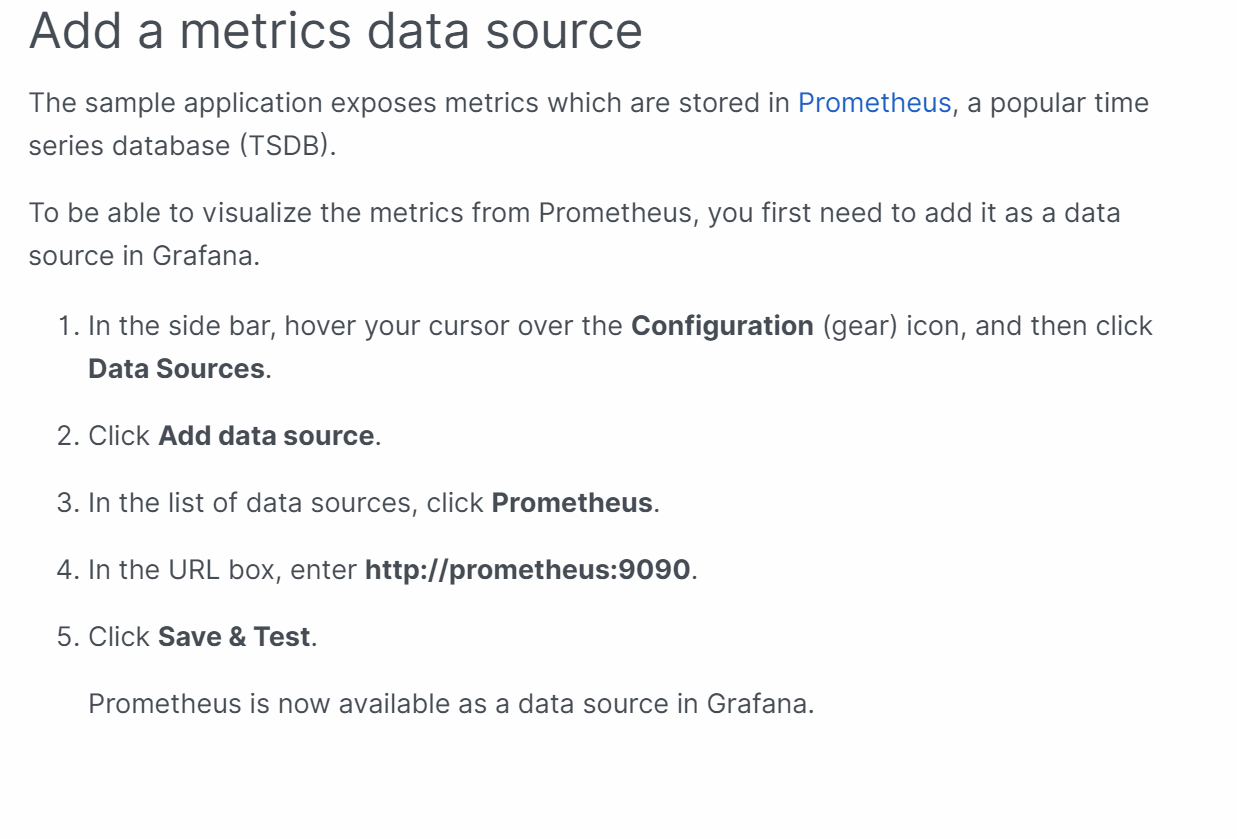The image size is (1237, 839).
Task: Click the phrase "source in Grafana."
Action: point(144,256)
